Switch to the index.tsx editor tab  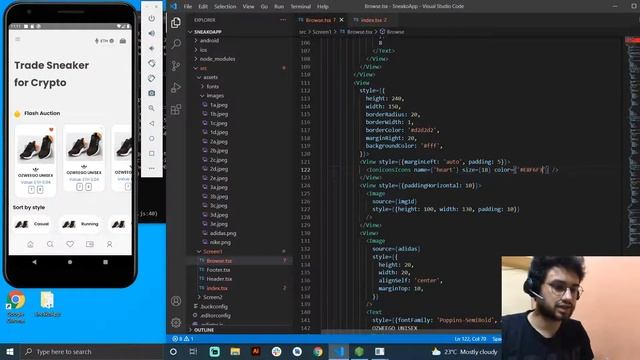(370, 20)
